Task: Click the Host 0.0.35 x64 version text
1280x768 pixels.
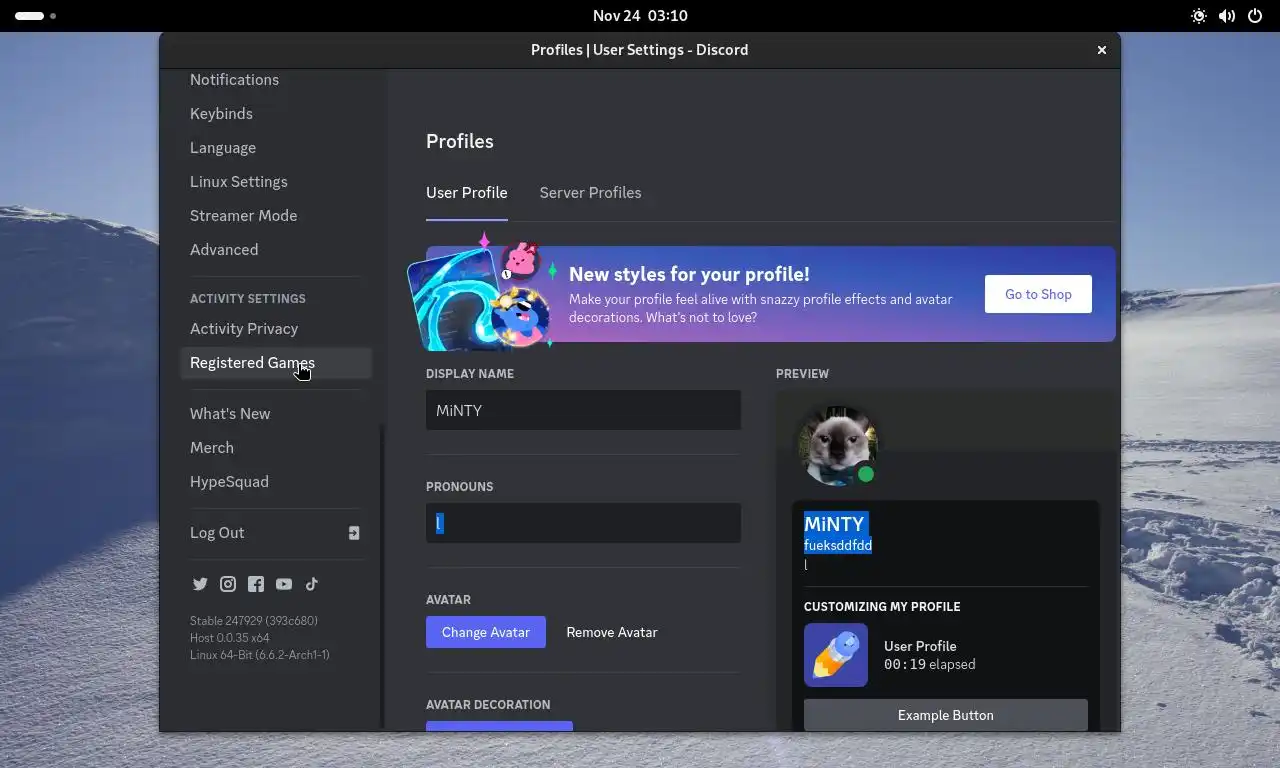Action: point(230,638)
